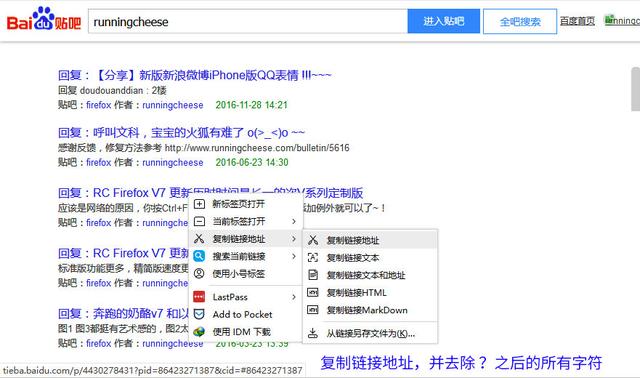
Task: Click the new tab plus icon in context menu
Action: (x=199, y=204)
